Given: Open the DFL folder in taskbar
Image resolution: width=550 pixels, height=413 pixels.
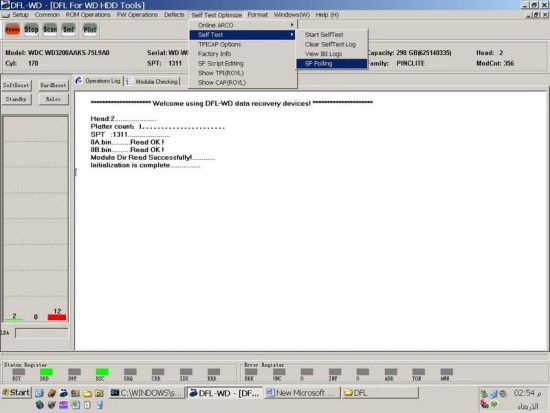Looking at the screenshot, I should click(x=380, y=393).
